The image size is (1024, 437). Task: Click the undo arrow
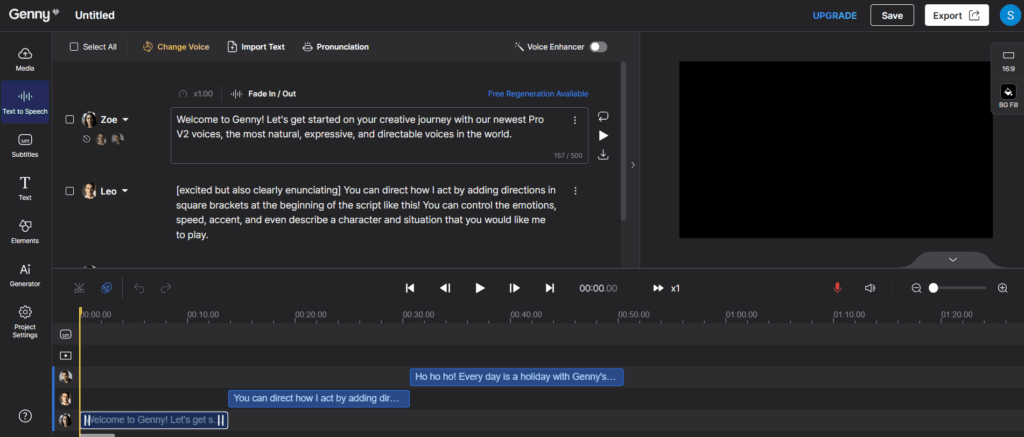[139, 288]
